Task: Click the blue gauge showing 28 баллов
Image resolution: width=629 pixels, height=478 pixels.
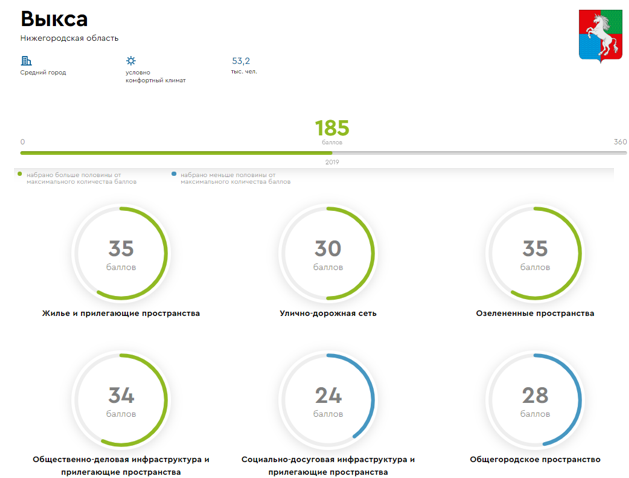Action: (535, 400)
